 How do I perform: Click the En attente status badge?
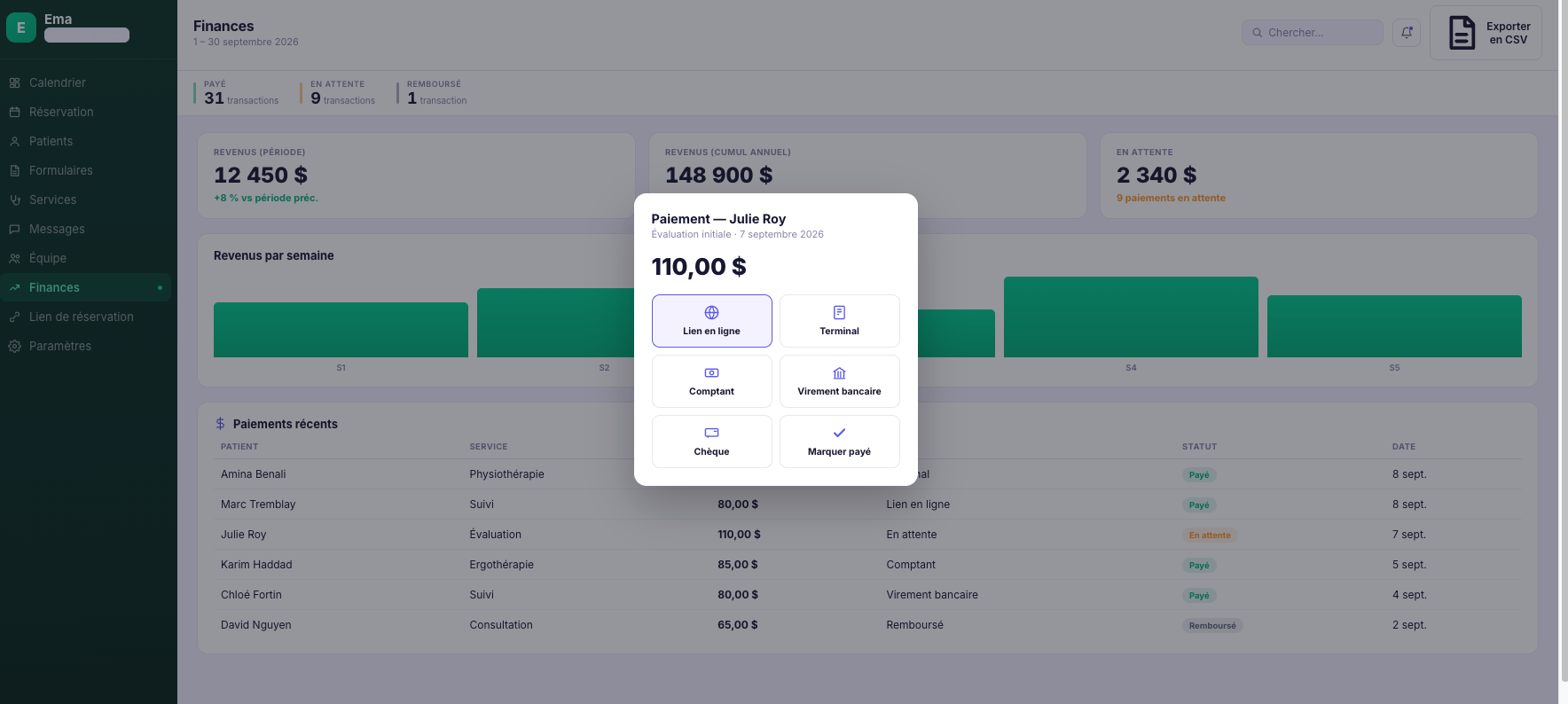[x=1210, y=535]
